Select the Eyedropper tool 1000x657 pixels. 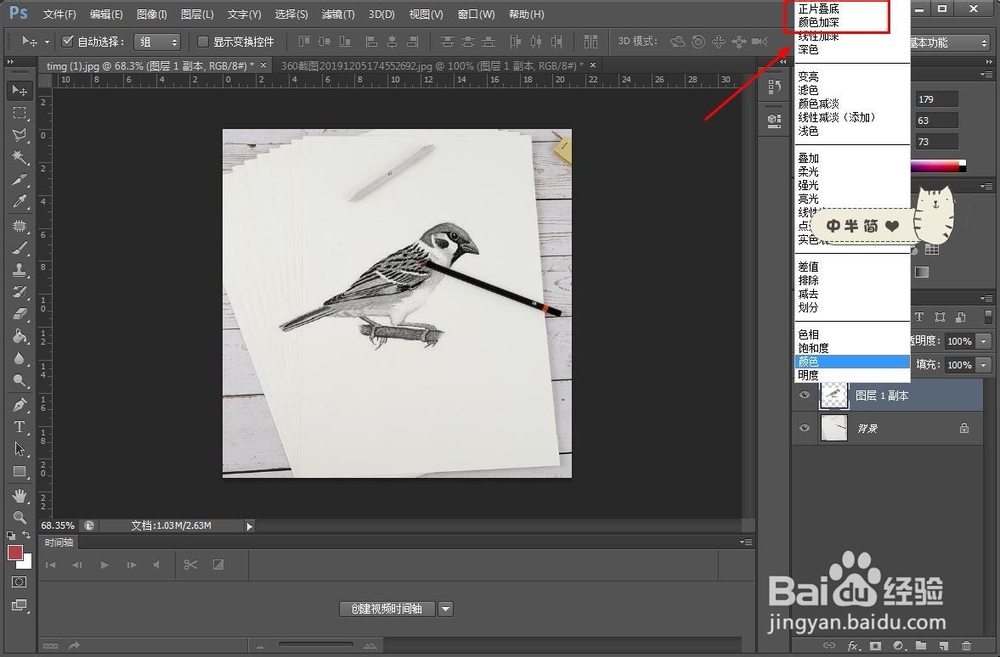[19, 202]
